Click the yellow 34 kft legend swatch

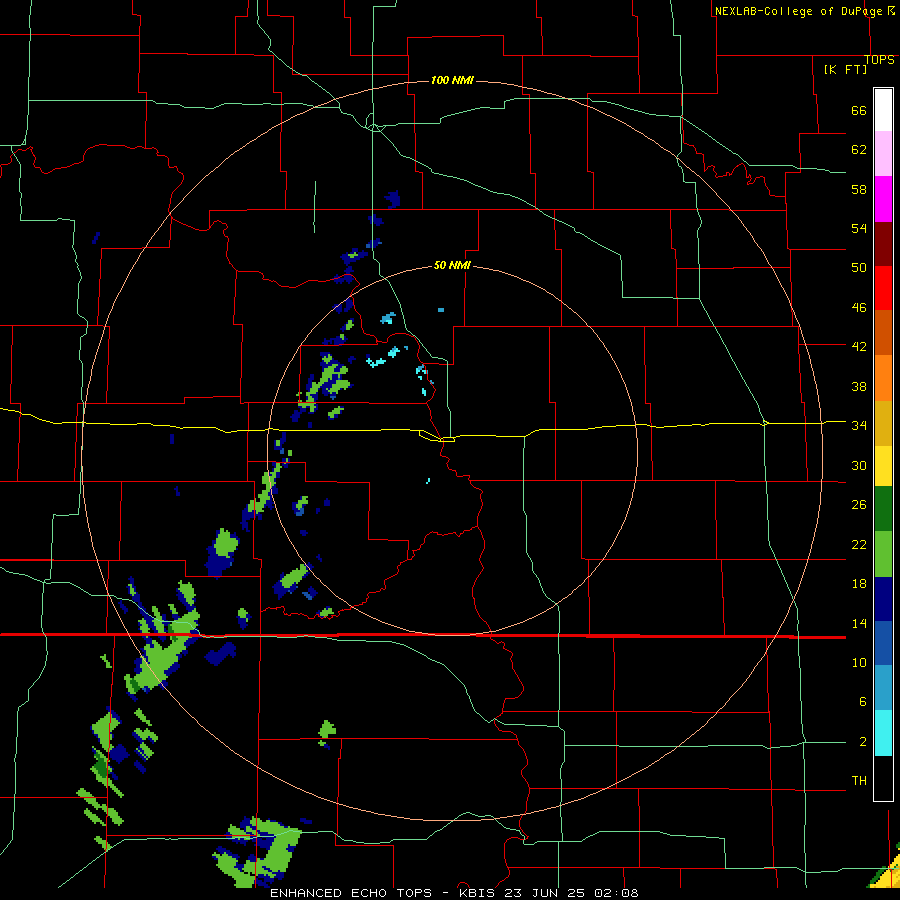pyautogui.click(x=883, y=466)
